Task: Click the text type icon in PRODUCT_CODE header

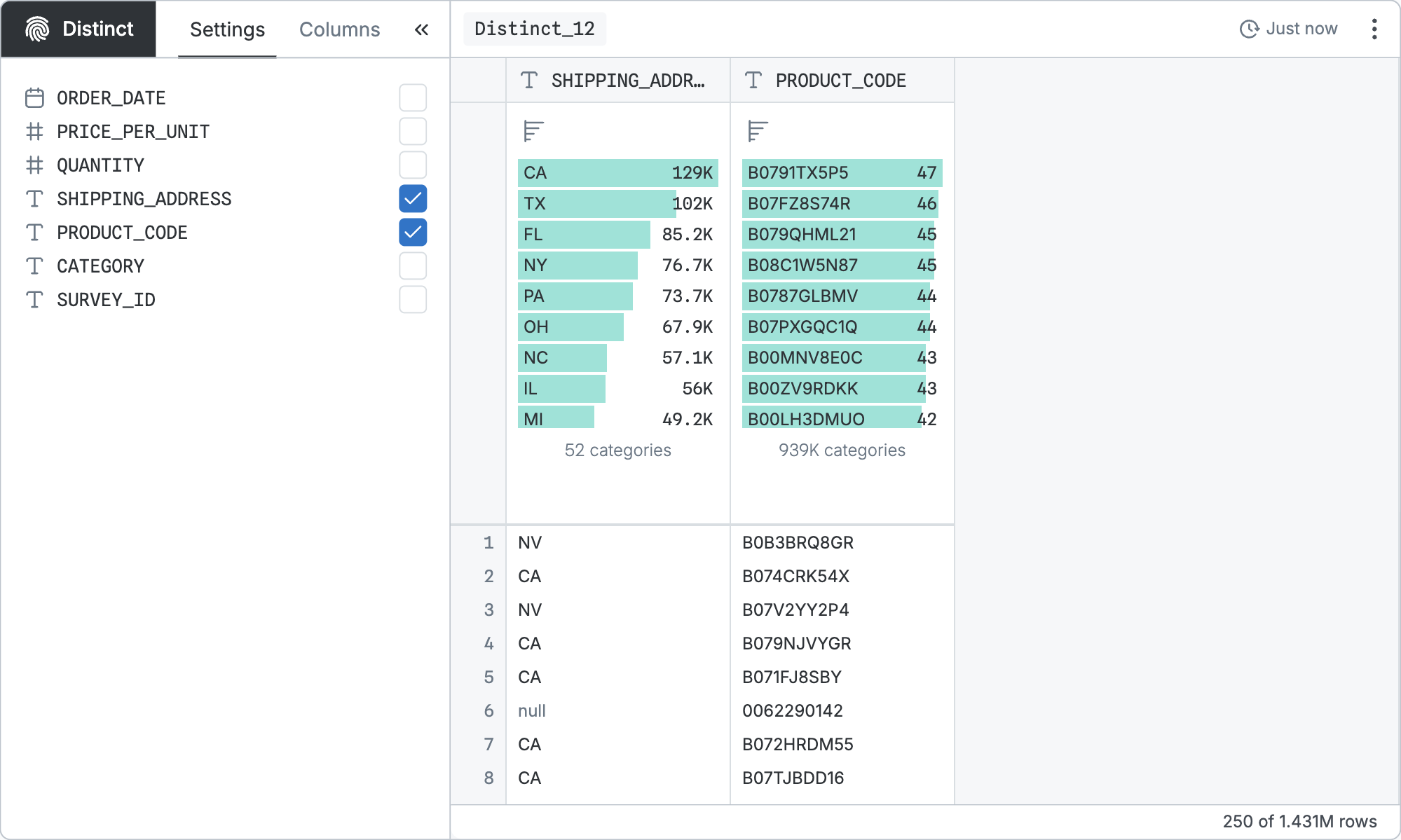Action: pyautogui.click(x=753, y=81)
